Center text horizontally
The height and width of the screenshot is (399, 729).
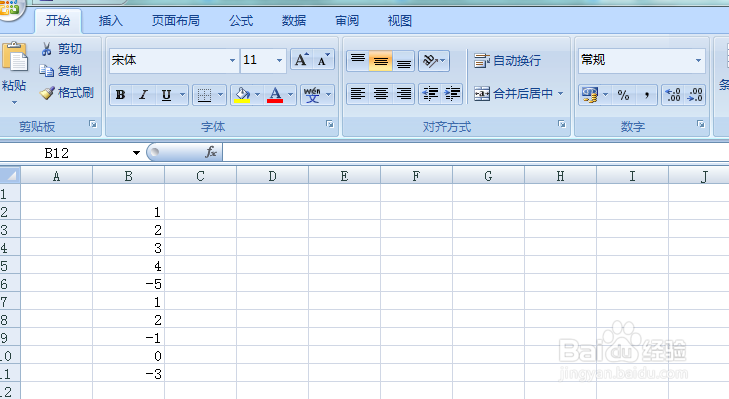380,94
